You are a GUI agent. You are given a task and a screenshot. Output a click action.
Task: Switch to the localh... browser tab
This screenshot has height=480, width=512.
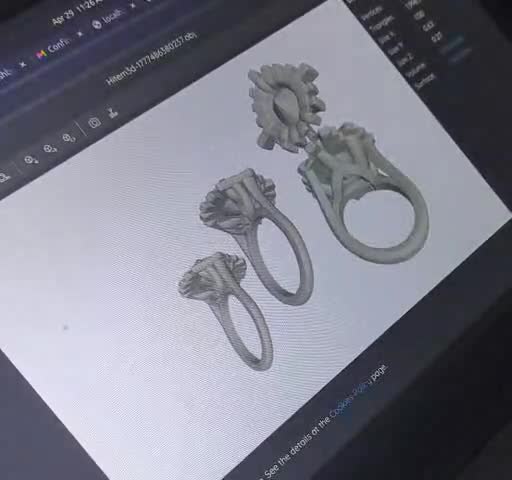(x=108, y=19)
